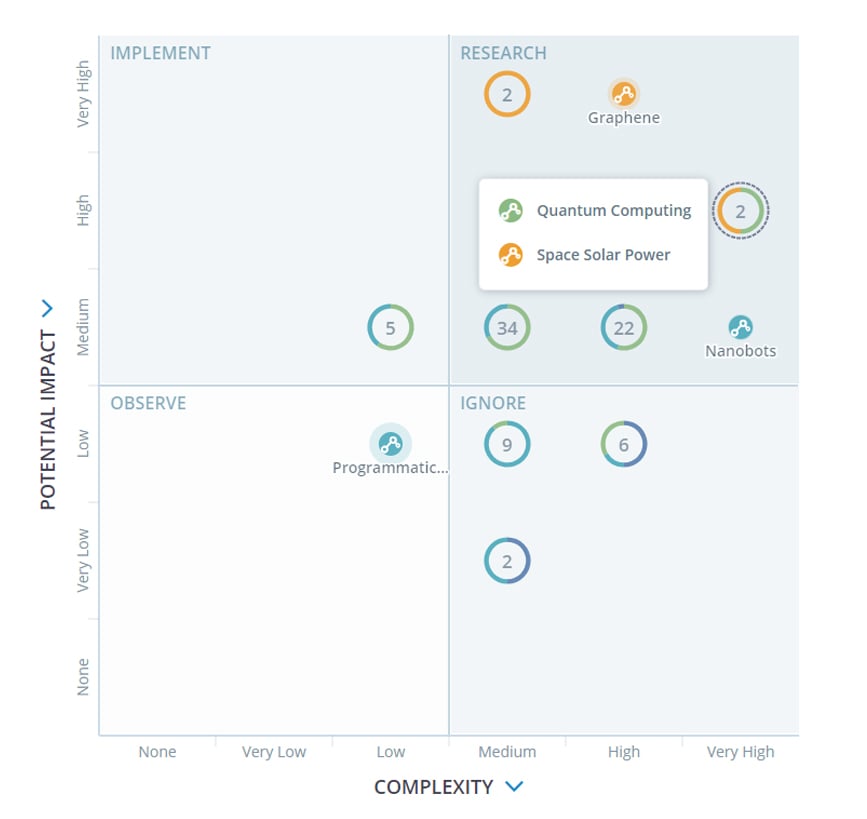
Task: Select Space Solar Power from the tooltip
Action: 592,255
